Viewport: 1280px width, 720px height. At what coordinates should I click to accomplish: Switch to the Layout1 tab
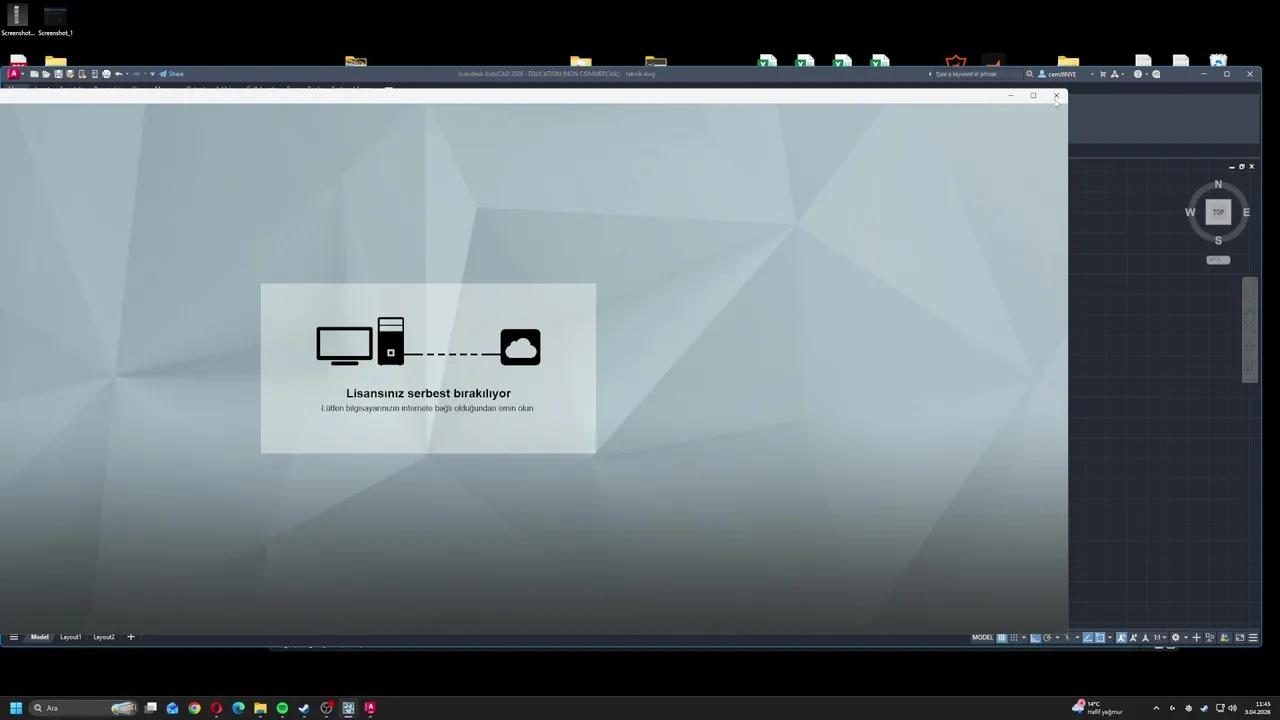click(x=70, y=637)
